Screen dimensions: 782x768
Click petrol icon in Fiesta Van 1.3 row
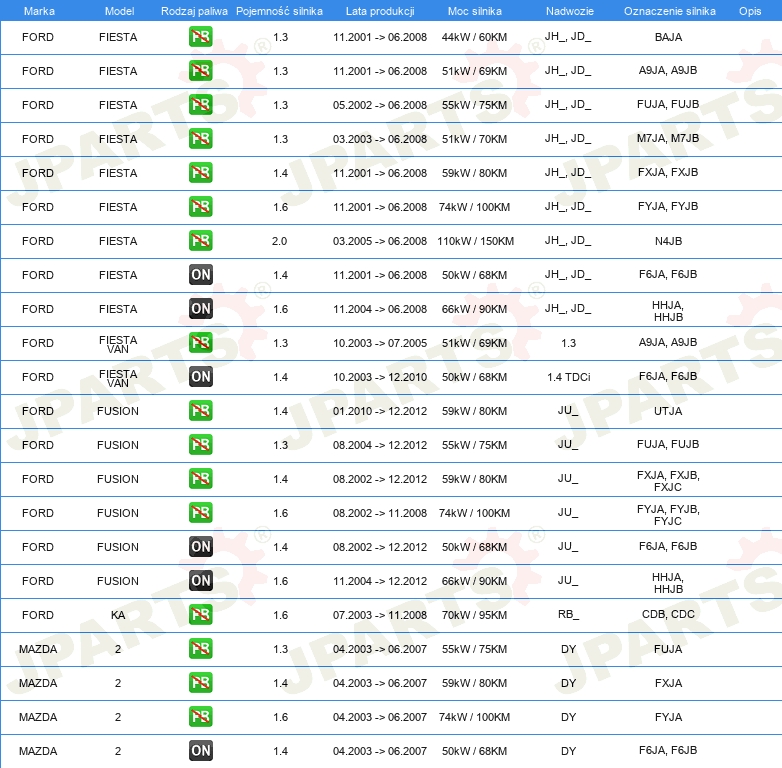(x=200, y=343)
